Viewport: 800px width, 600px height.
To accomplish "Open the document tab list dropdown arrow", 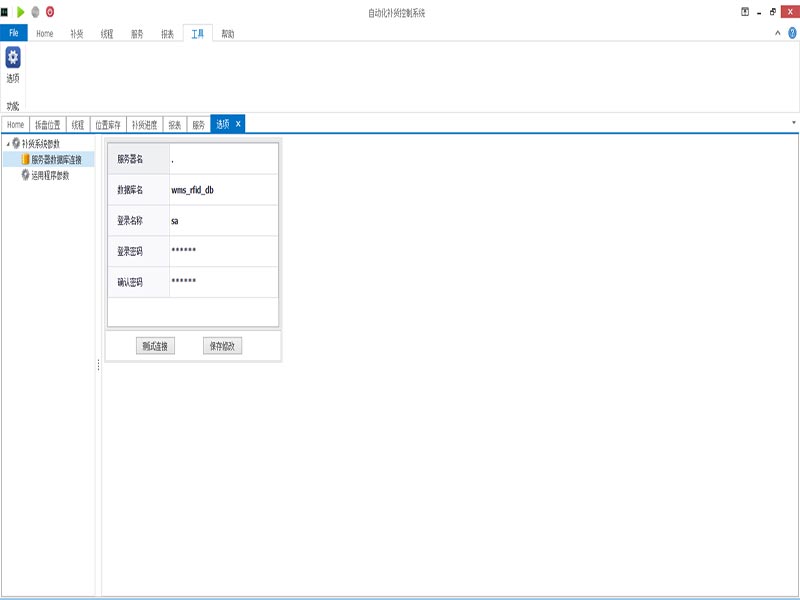I will point(794,123).
